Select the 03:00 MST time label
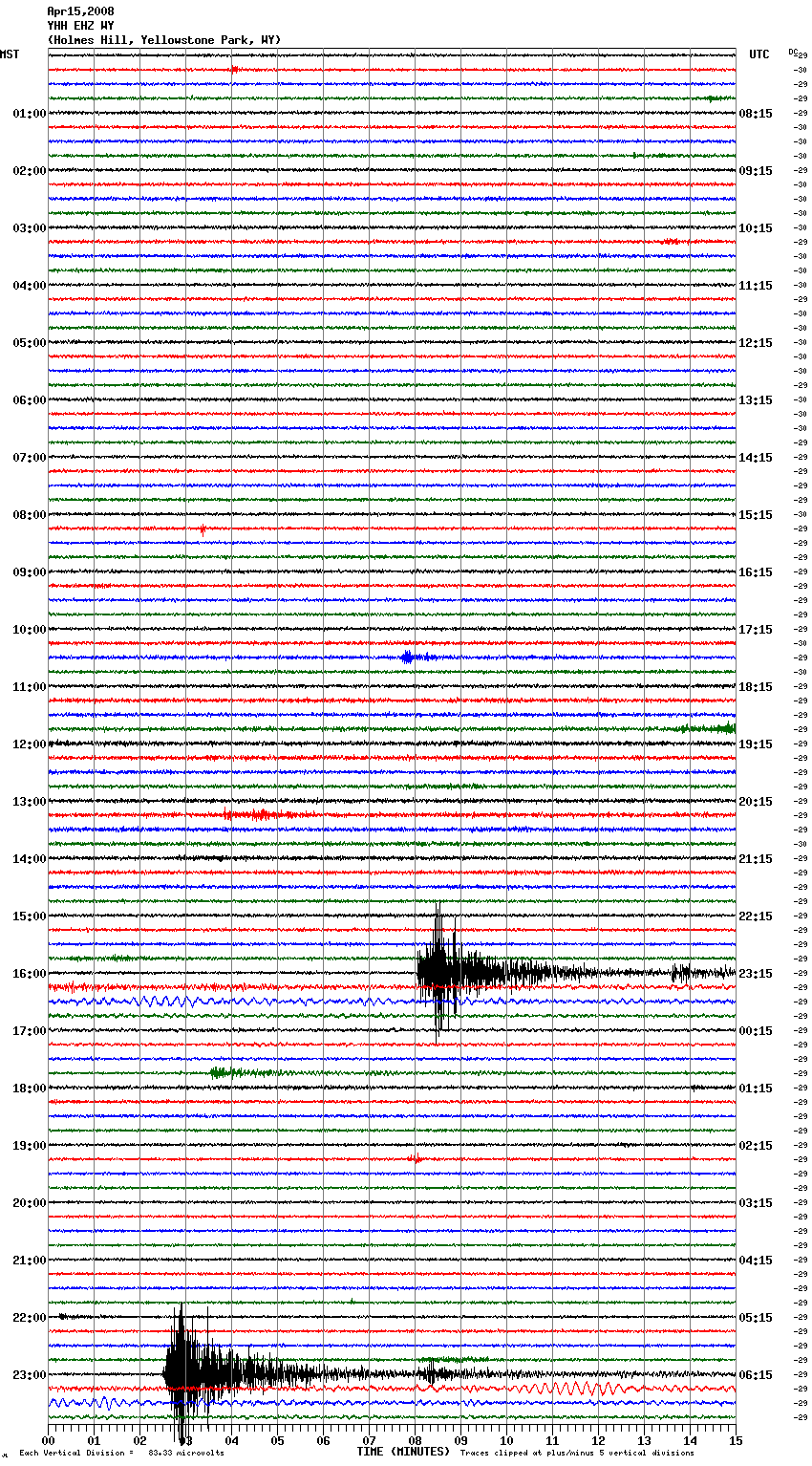Image resolution: width=812 pixels, height=1466 pixels. [x=30, y=228]
